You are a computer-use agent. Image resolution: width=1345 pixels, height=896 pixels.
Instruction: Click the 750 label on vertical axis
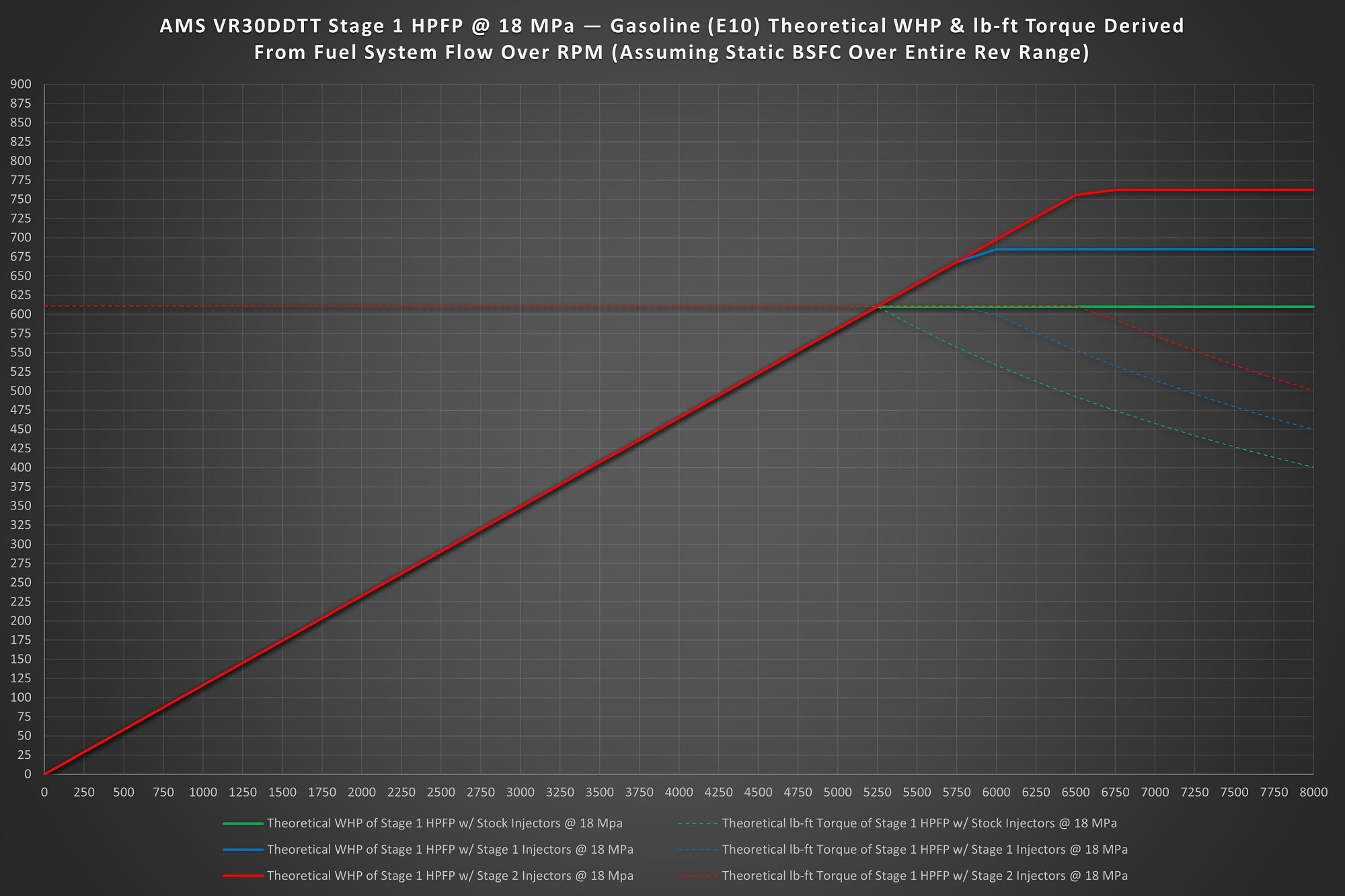(21, 199)
